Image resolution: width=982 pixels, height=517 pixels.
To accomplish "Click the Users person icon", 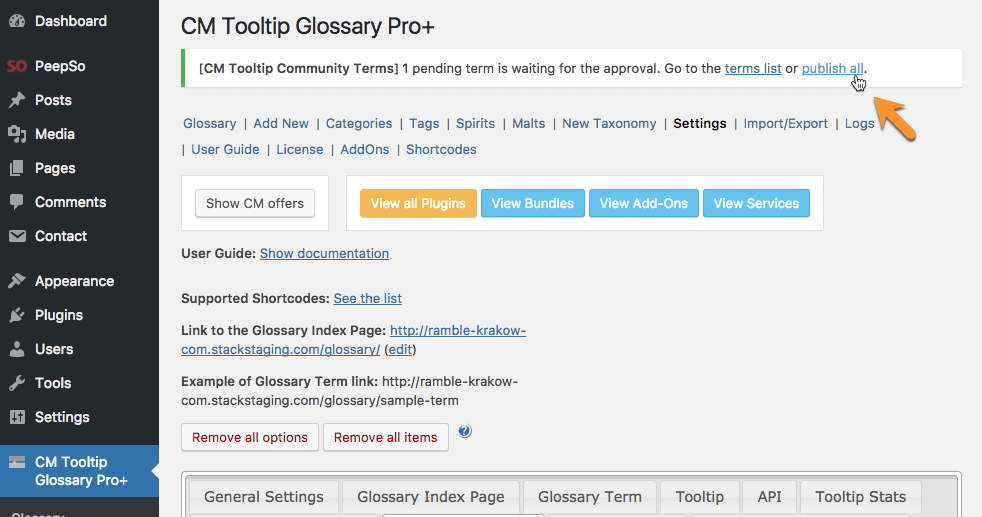I will (x=17, y=349).
